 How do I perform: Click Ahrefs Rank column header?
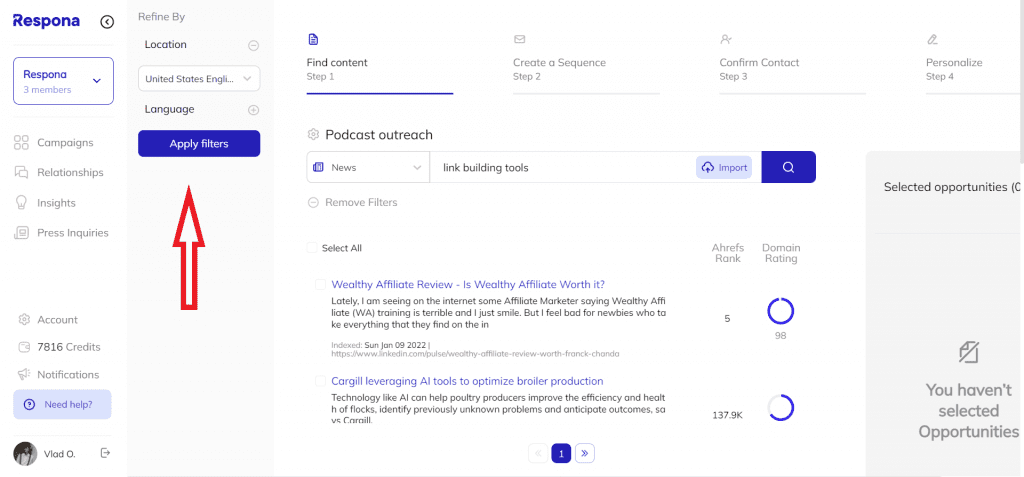[x=728, y=254]
